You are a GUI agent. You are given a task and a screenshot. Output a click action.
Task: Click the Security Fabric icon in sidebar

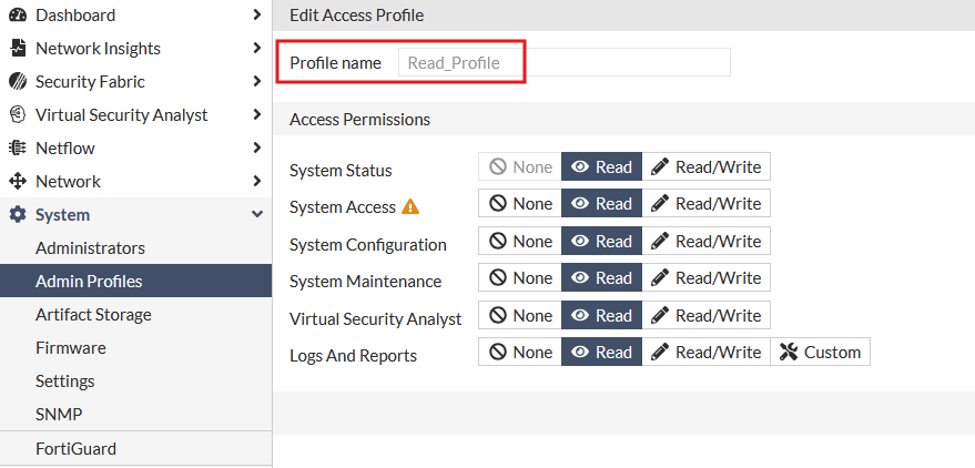tap(18, 82)
